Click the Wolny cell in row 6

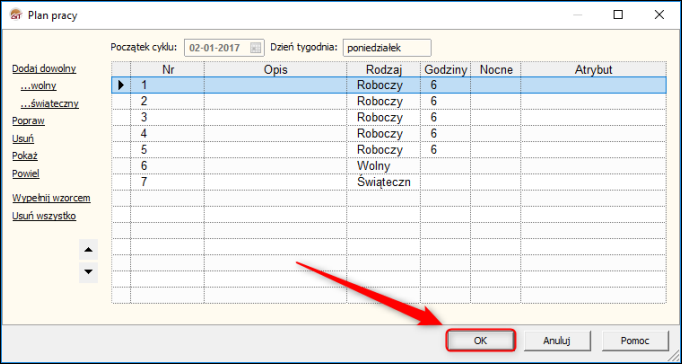[383, 166]
